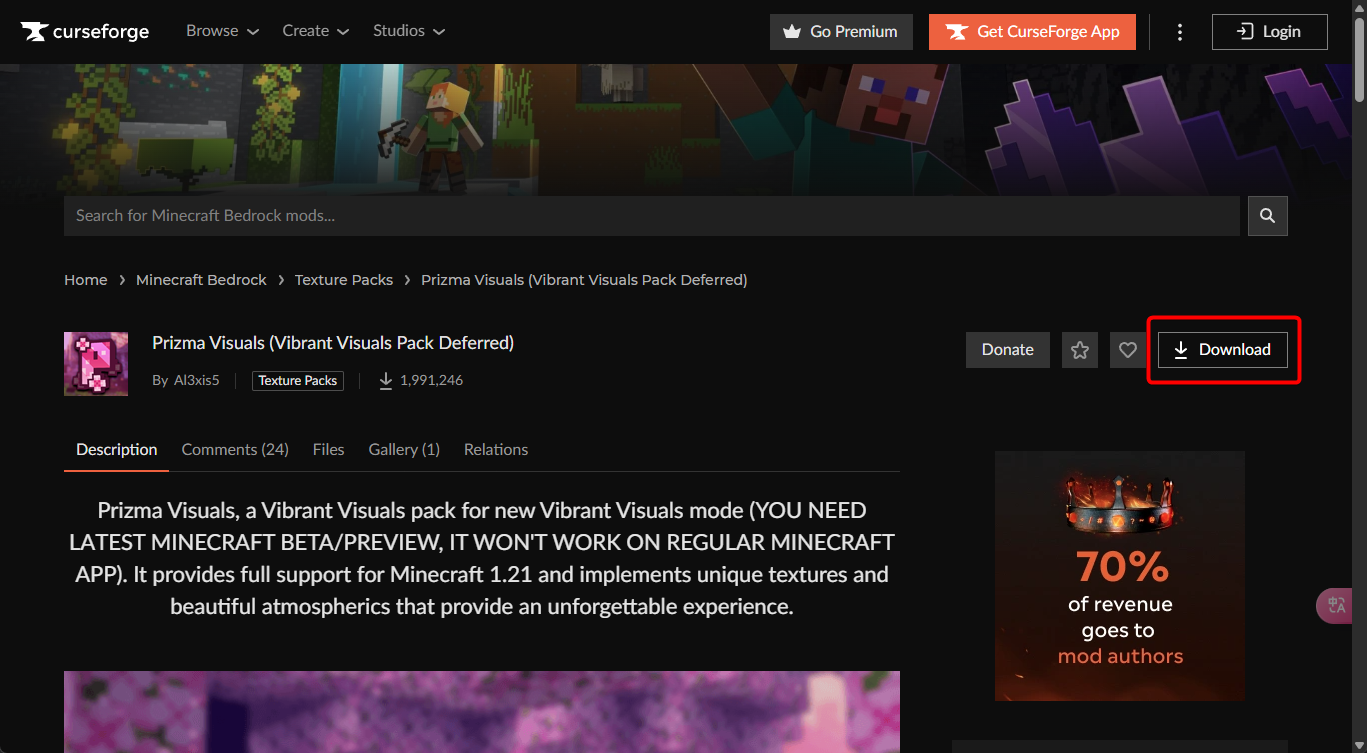1367x753 pixels.
Task: Open the Files tab
Action: coord(328,450)
